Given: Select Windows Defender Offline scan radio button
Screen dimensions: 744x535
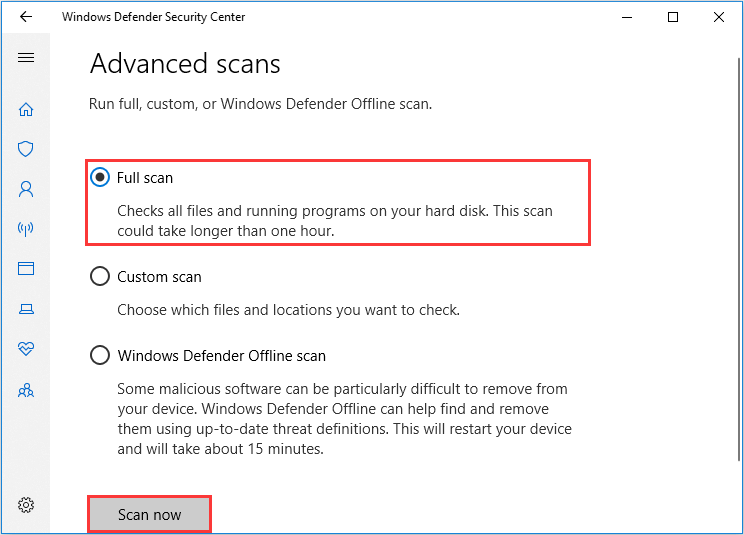Looking at the screenshot, I should point(100,355).
